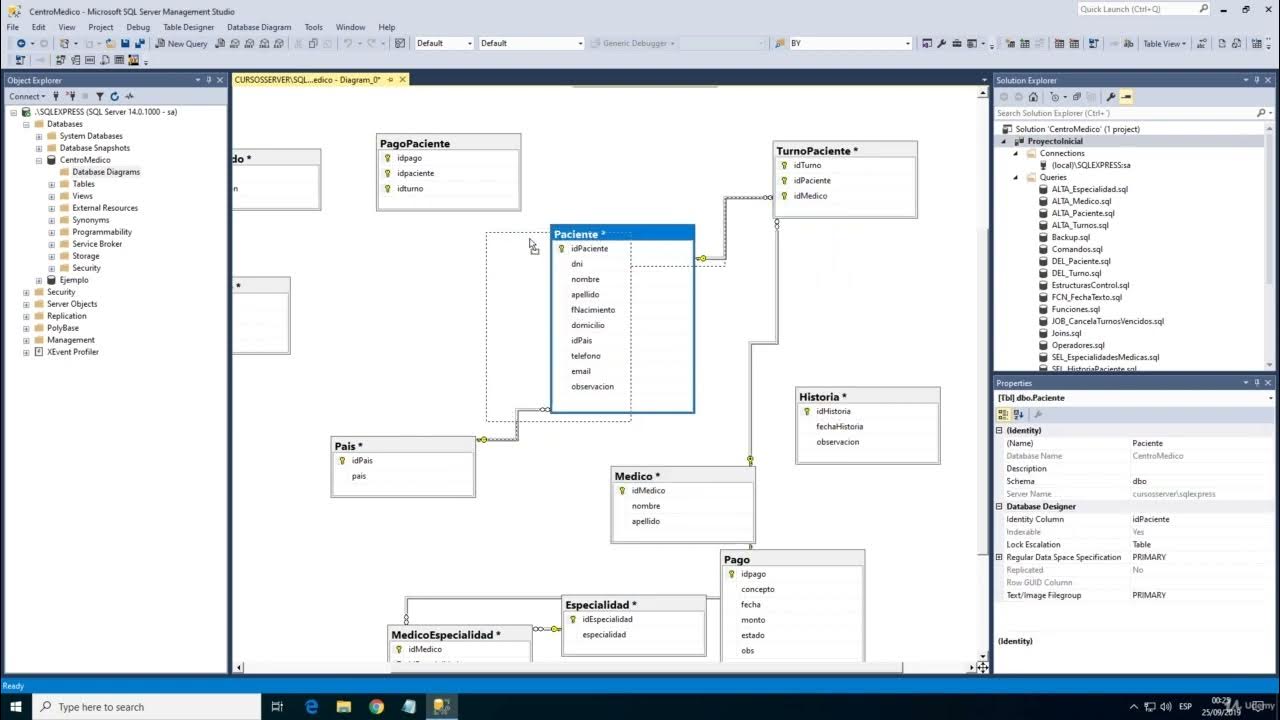Click the Refresh icon in Object Explorer
1280x720 pixels.
114,96
